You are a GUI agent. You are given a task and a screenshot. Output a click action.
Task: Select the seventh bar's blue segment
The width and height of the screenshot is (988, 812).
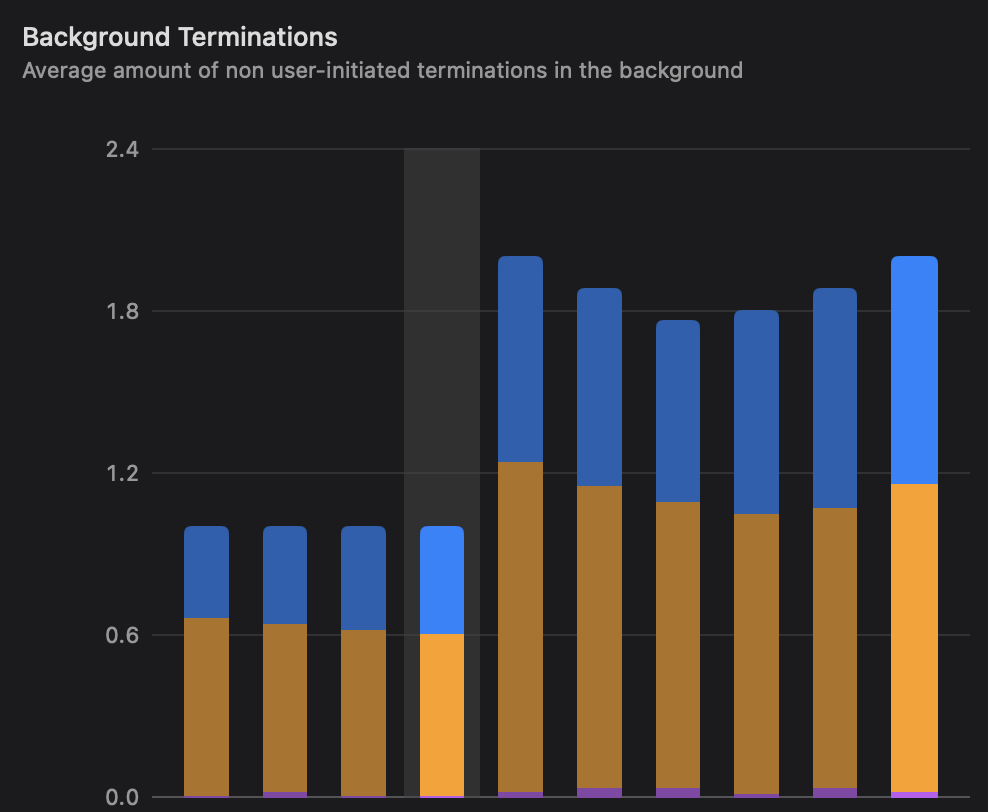pyautogui.click(x=677, y=411)
